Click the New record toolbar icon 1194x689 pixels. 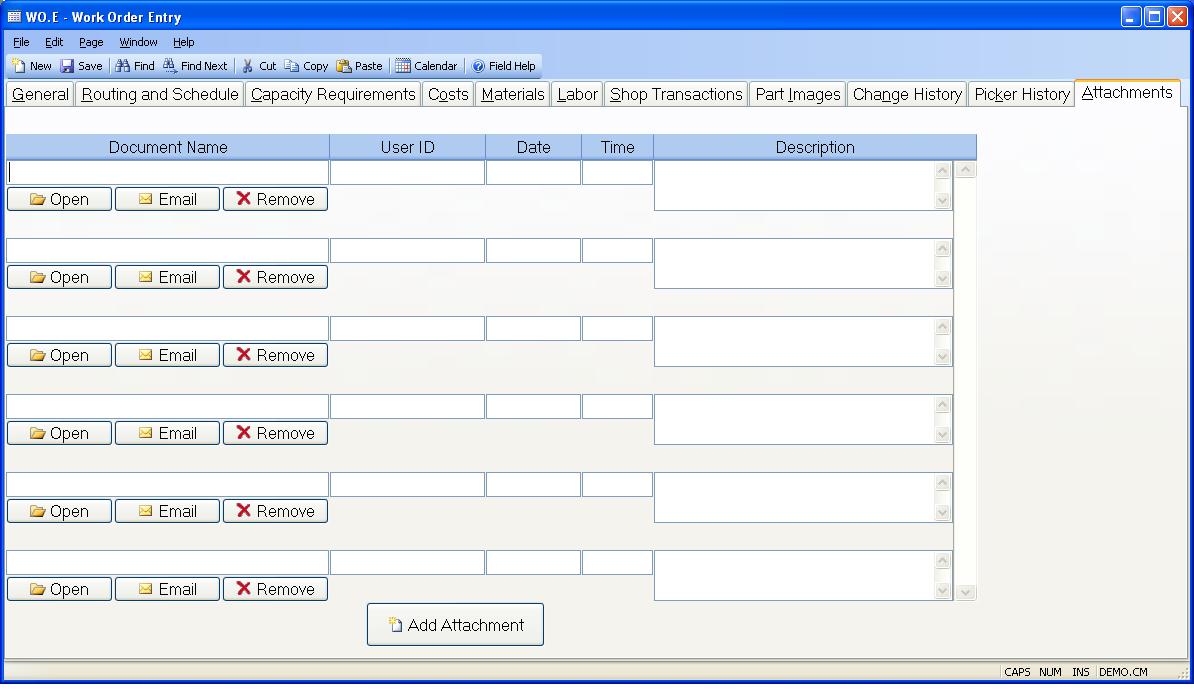tap(20, 66)
